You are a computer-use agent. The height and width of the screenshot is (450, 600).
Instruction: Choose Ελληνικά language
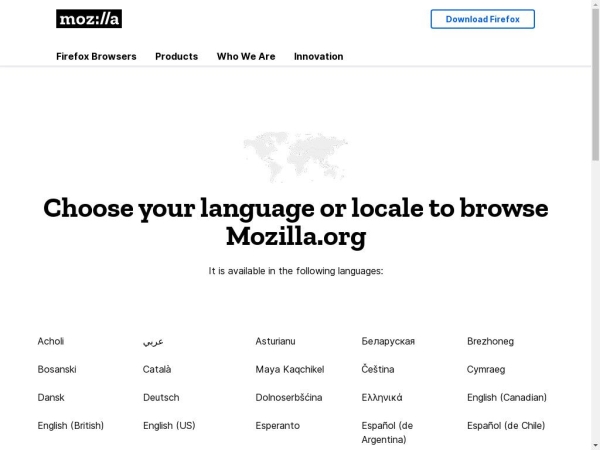382,398
